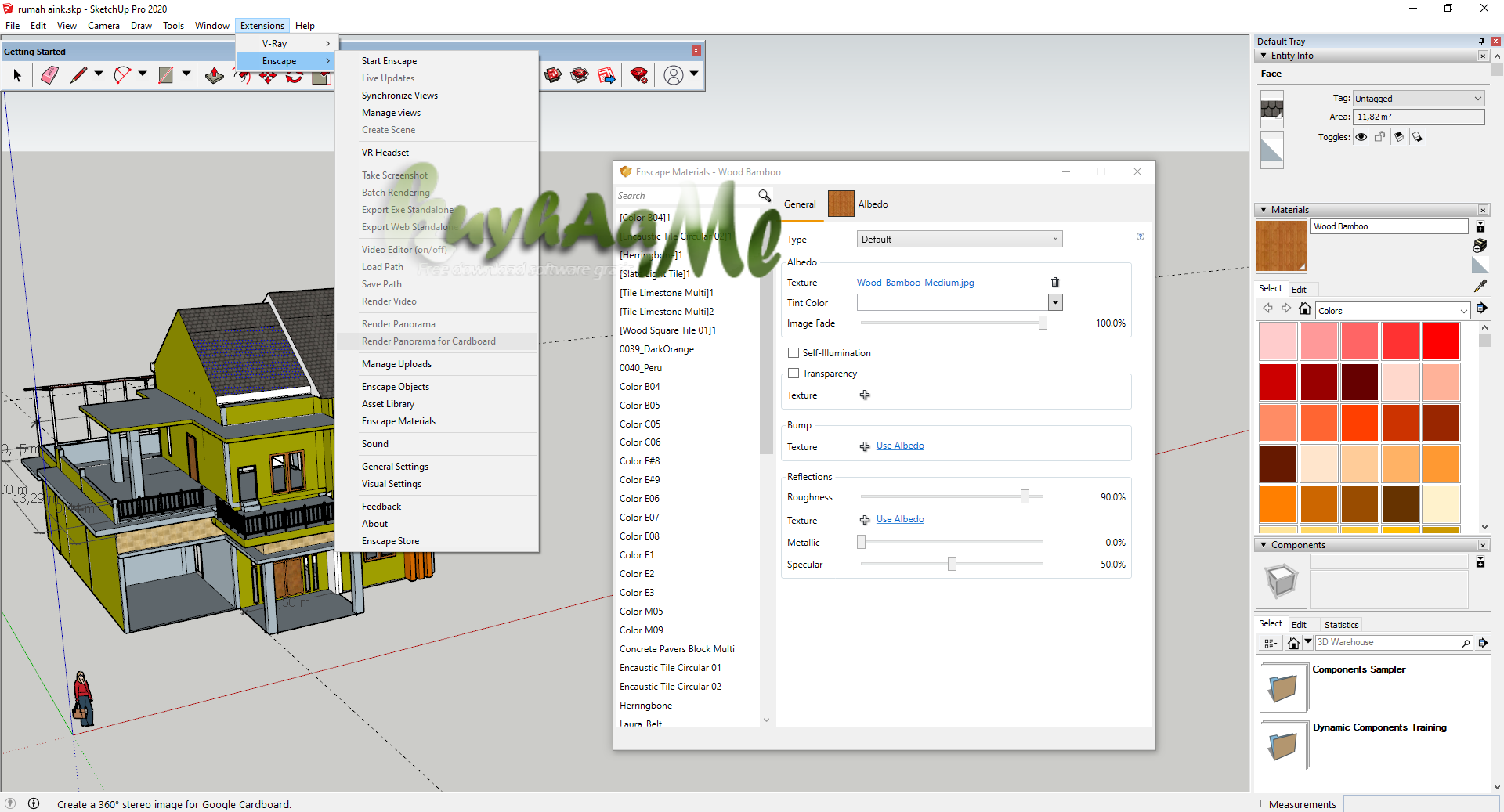Open the Components navigation dropdown arrow

click(1307, 641)
